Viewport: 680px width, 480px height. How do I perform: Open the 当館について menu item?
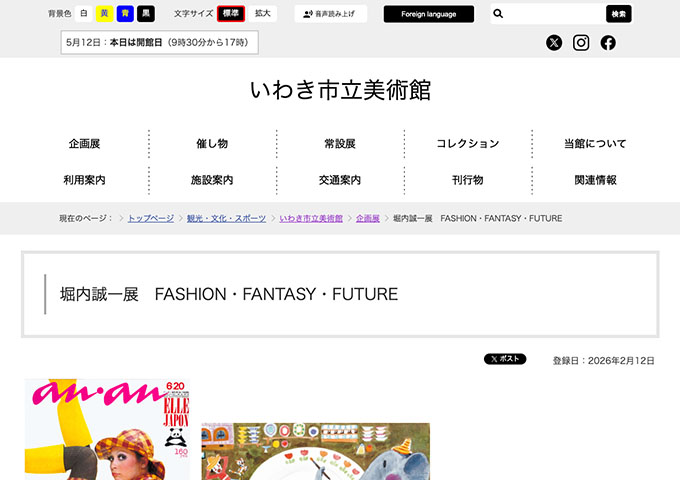[595, 144]
